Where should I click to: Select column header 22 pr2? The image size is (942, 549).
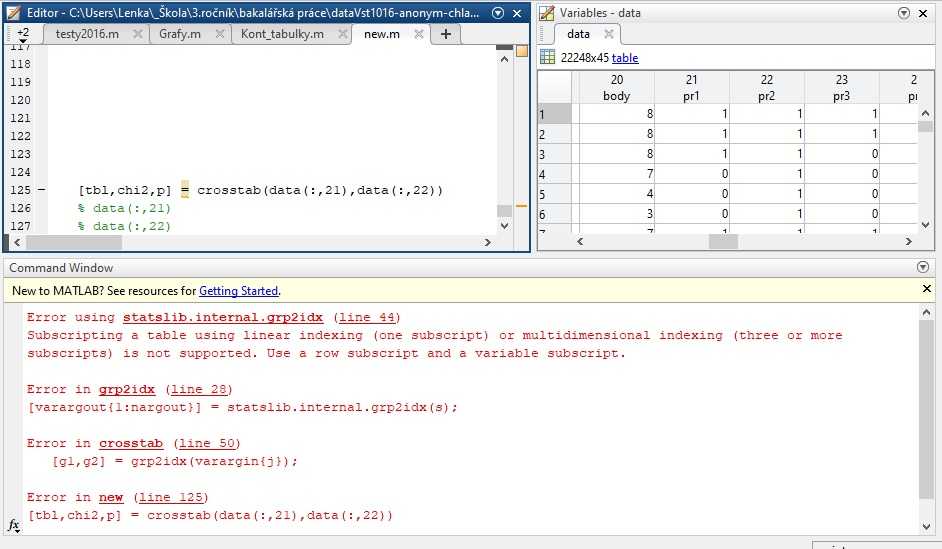tap(767, 88)
